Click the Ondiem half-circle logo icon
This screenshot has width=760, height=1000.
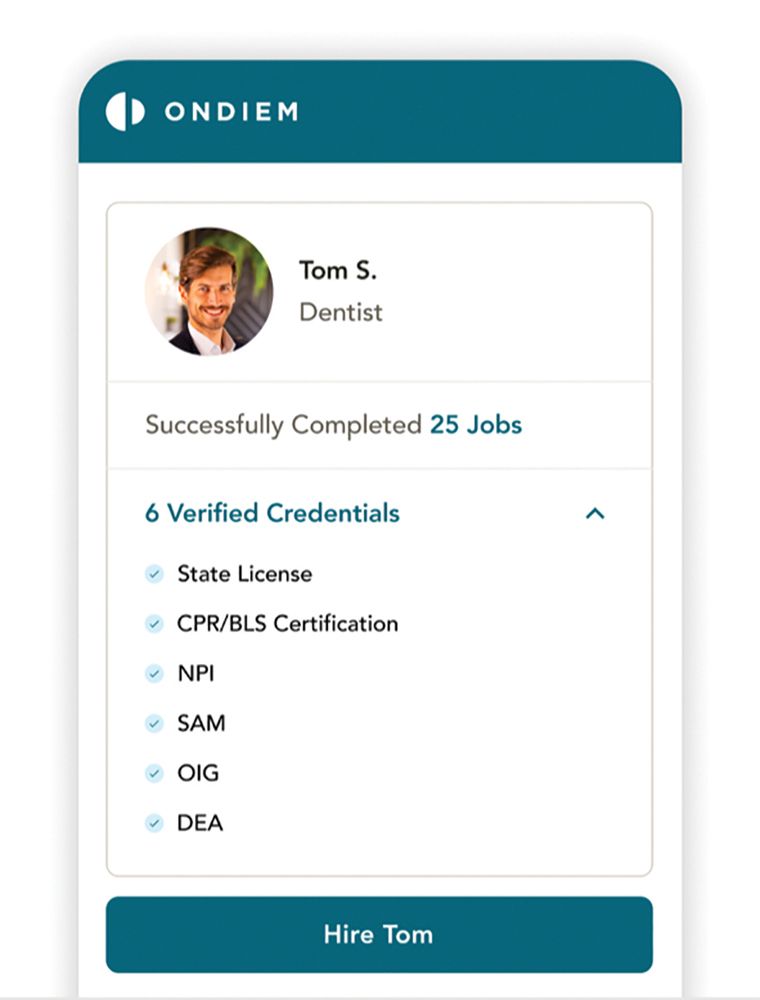click(125, 111)
